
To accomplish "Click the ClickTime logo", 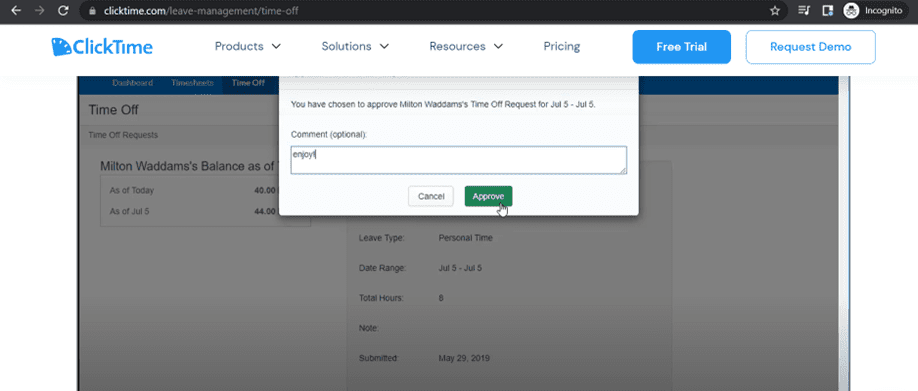I will tap(102, 47).
